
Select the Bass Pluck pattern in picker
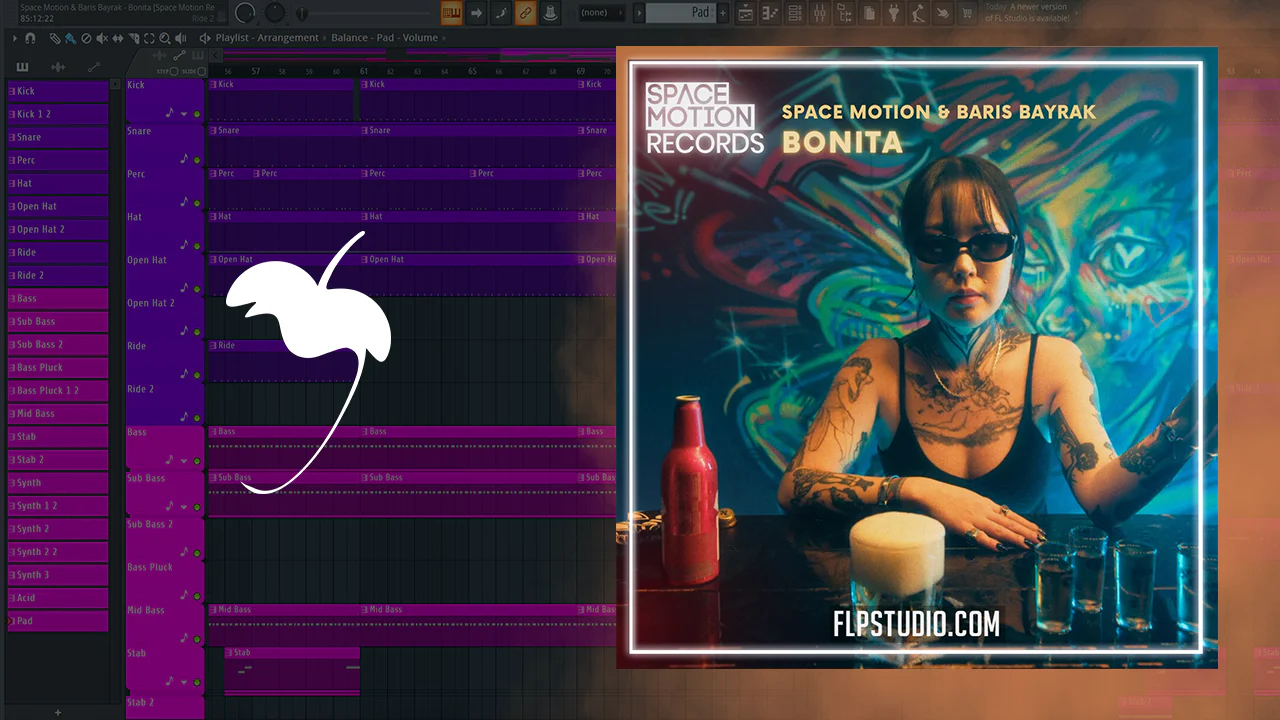coord(58,367)
